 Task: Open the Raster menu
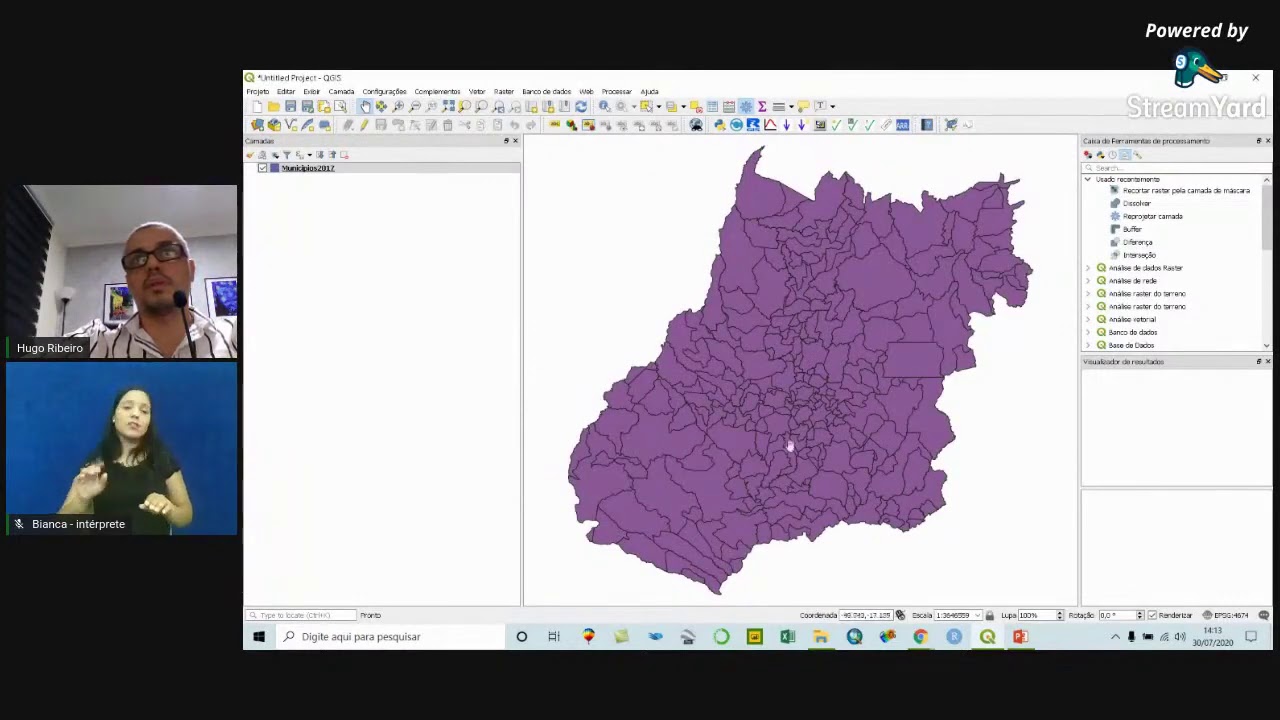[504, 92]
